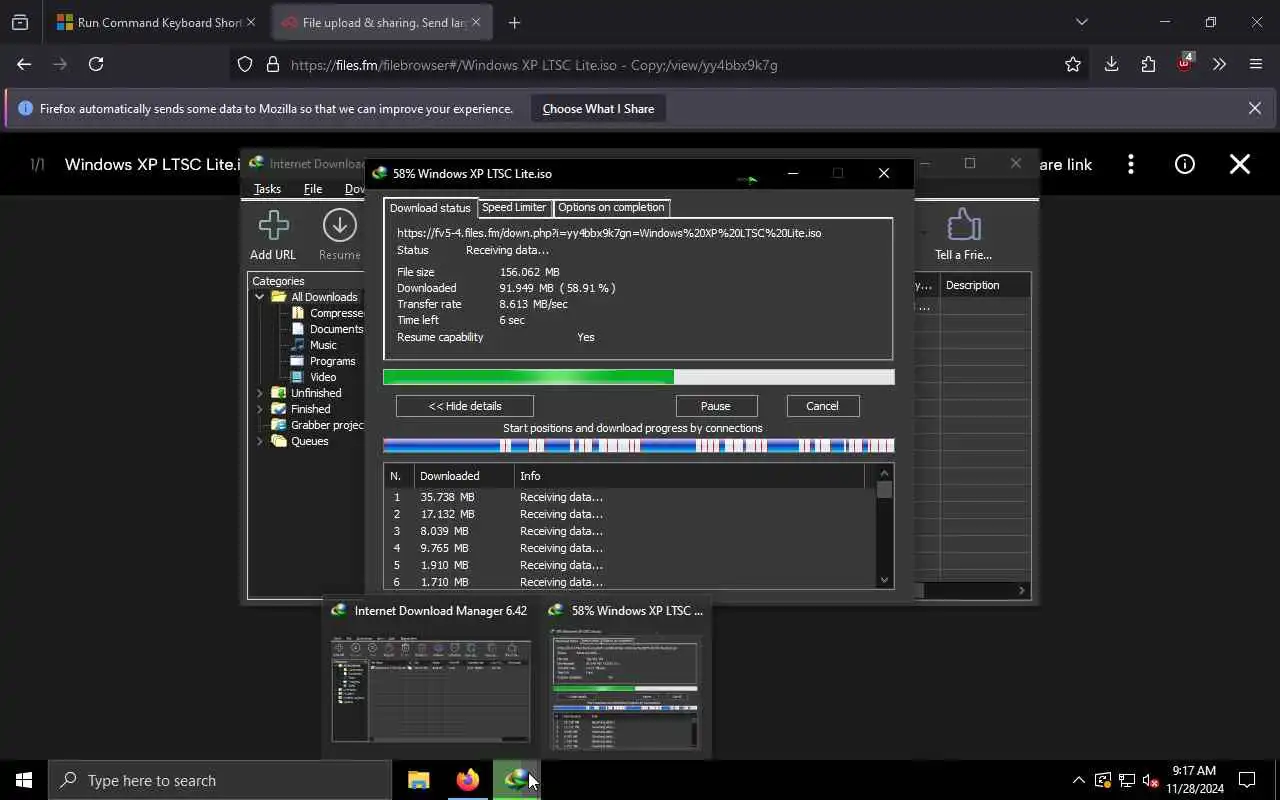Open the Firefox extensions puzzle icon

1148,64
